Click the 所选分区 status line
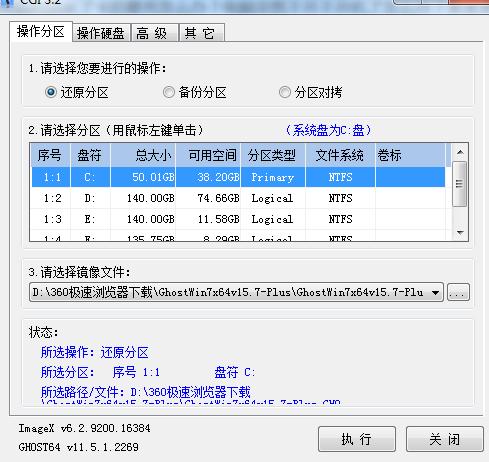Viewport: 489px width, 462px height. (x=148, y=372)
